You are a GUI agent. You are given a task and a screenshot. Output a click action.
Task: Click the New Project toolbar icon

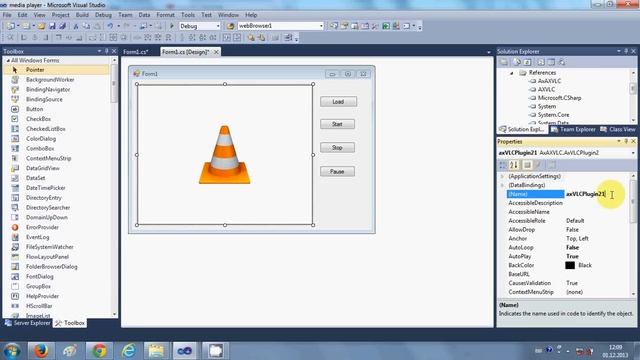click(11, 26)
